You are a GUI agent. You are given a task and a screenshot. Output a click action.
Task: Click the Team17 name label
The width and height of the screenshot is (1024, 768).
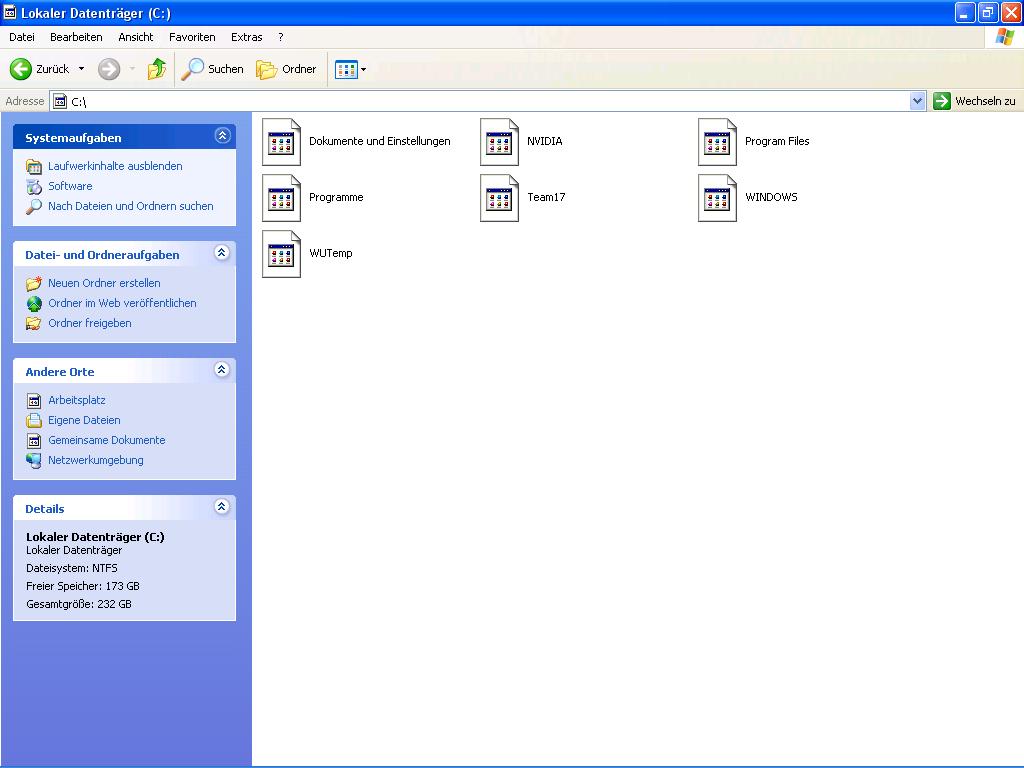click(546, 197)
